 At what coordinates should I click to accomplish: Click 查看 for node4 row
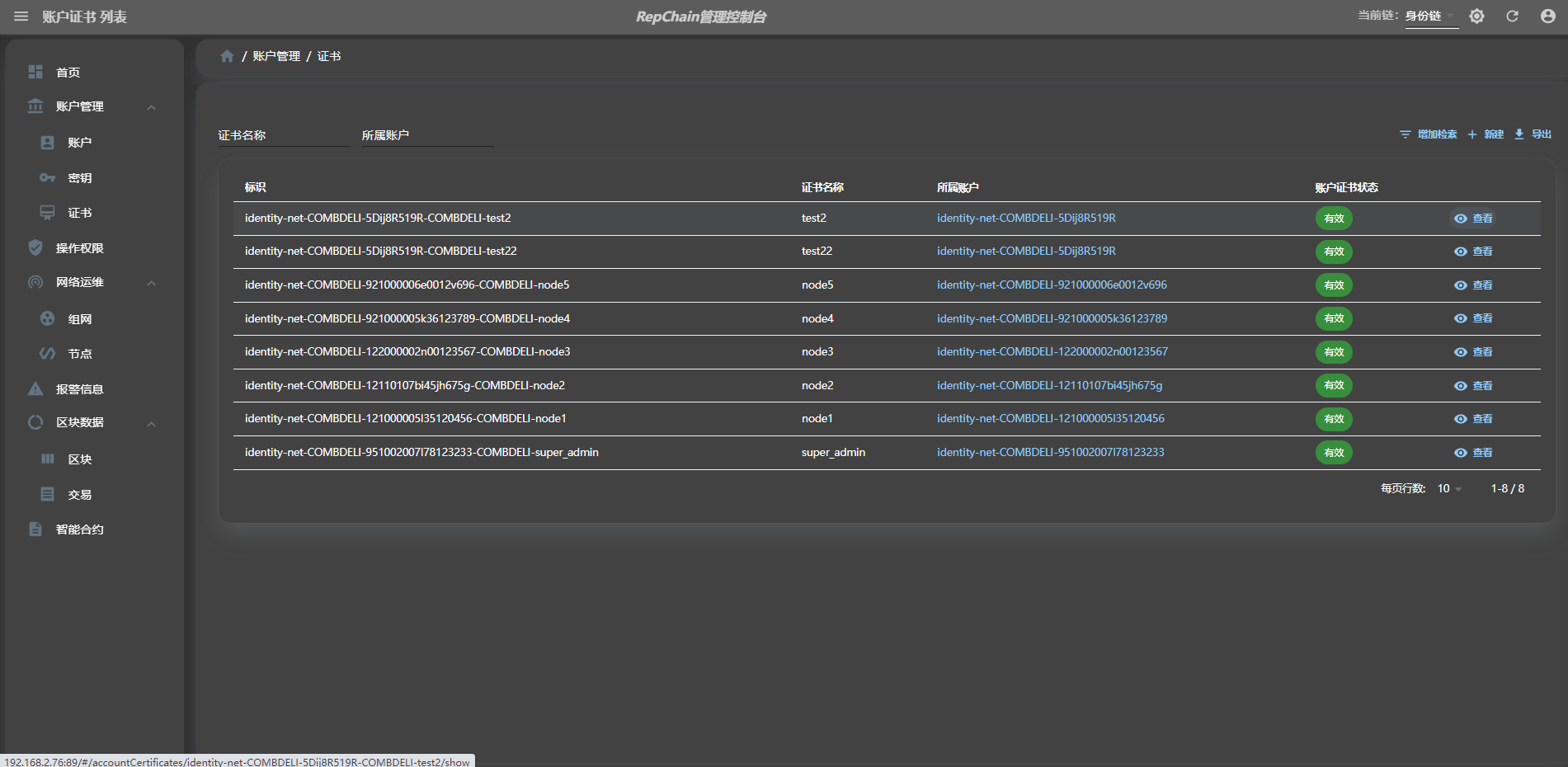(x=1473, y=318)
